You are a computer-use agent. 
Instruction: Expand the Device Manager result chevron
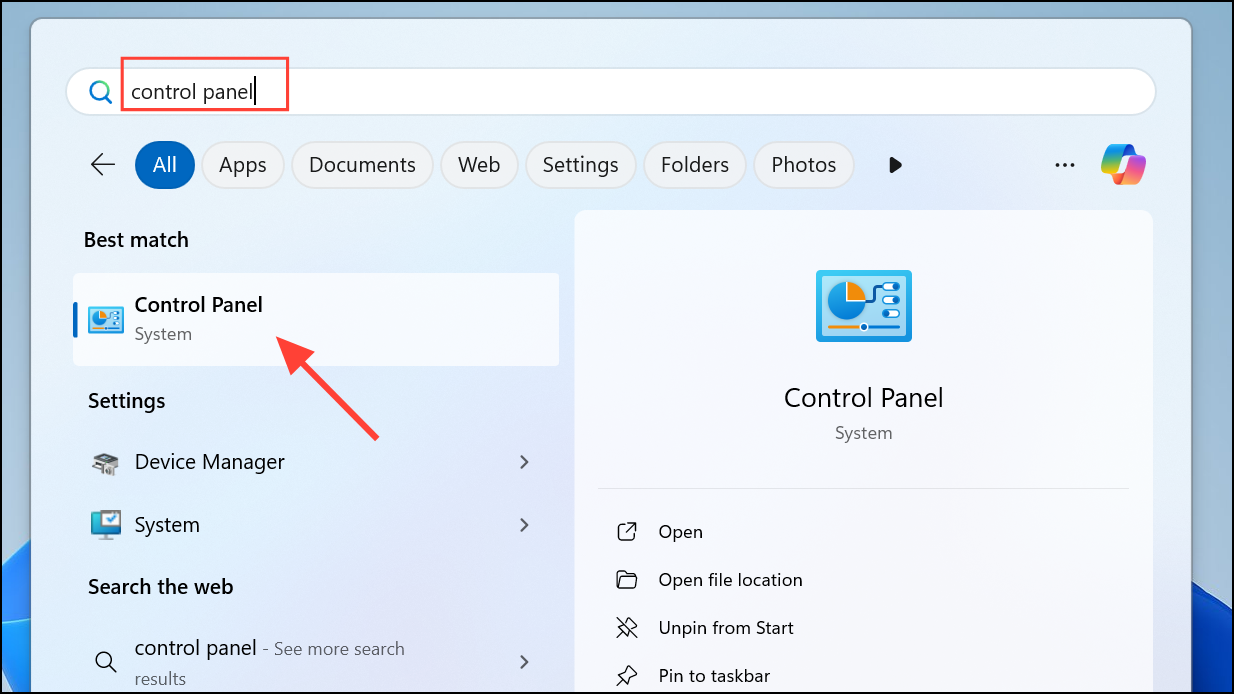pos(524,462)
